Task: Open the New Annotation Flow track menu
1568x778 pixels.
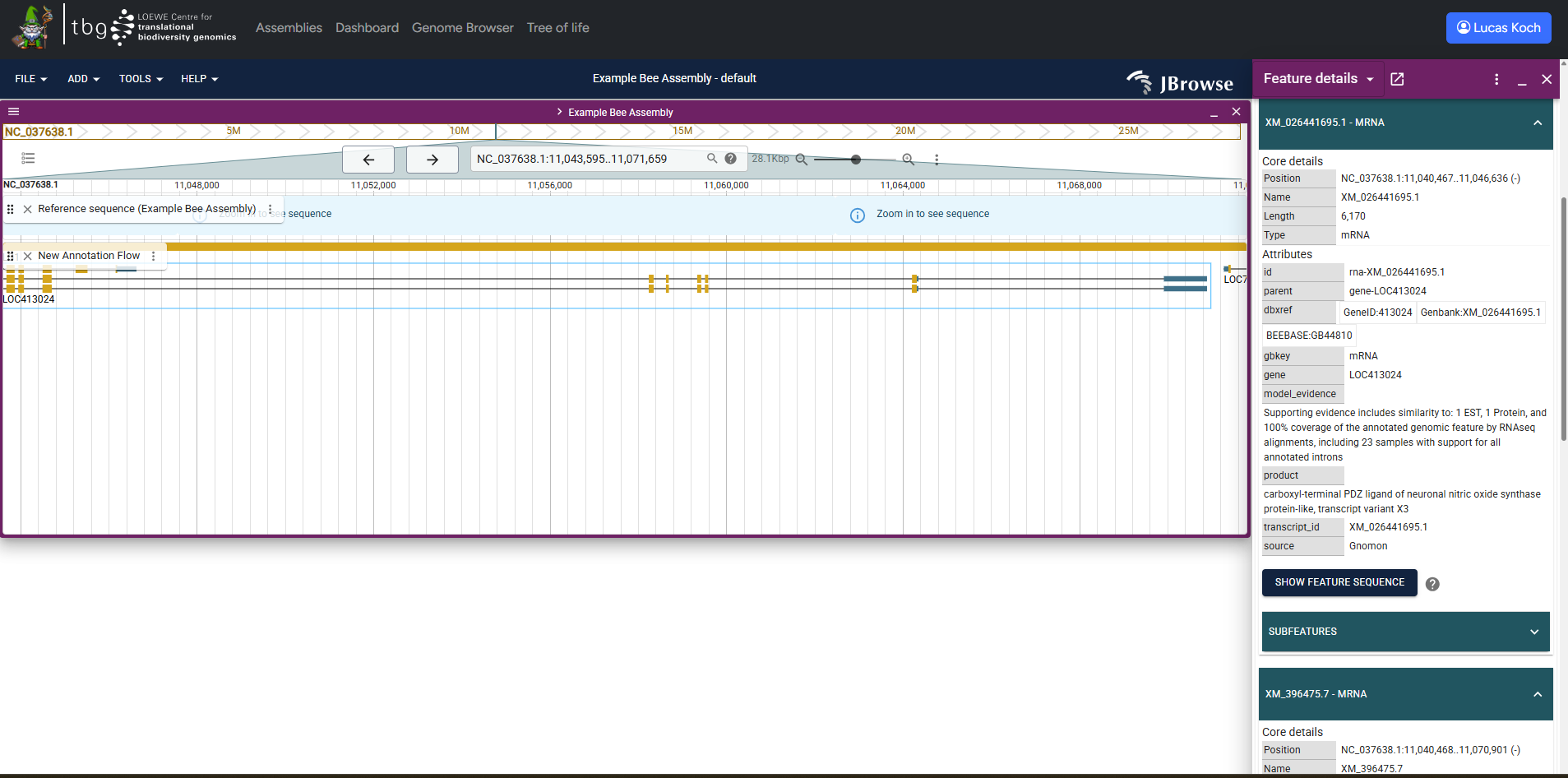Action: coord(153,256)
